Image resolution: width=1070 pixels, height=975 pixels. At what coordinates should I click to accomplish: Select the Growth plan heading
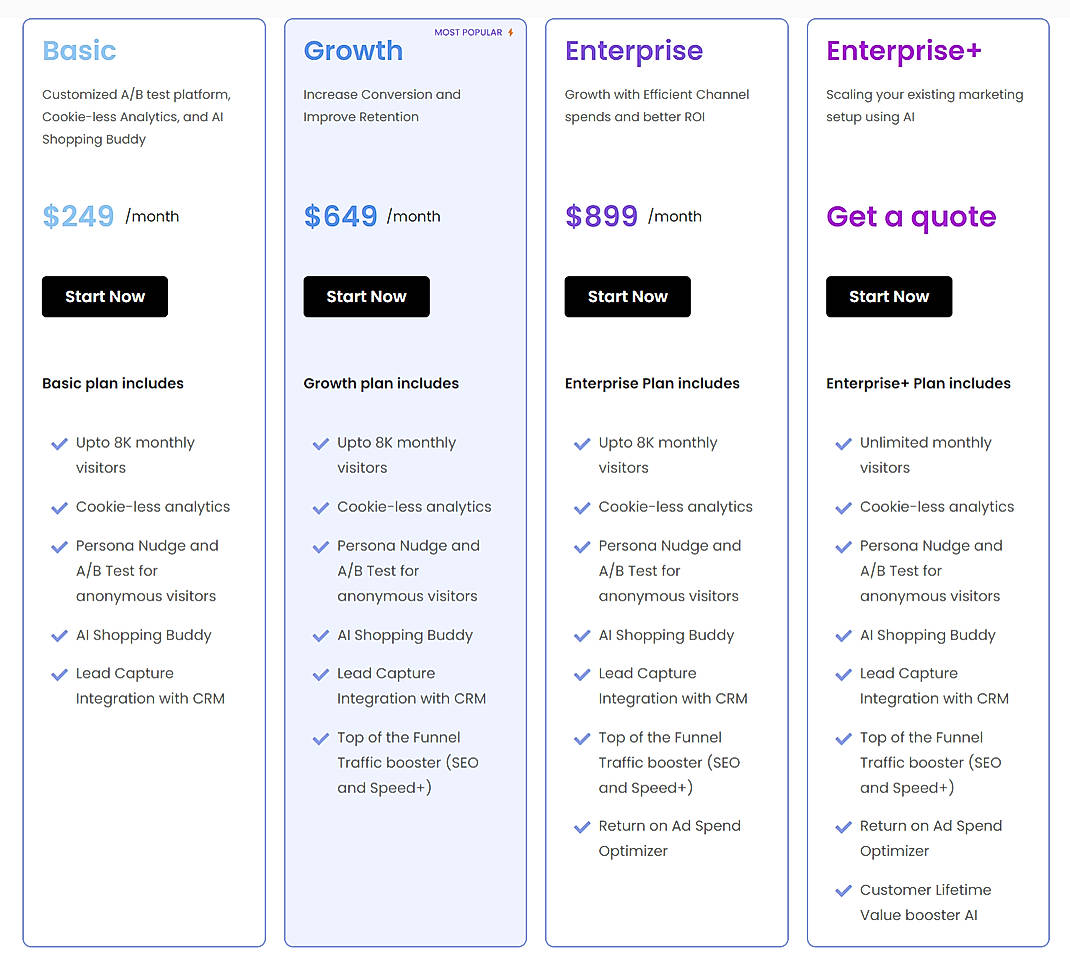[353, 50]
